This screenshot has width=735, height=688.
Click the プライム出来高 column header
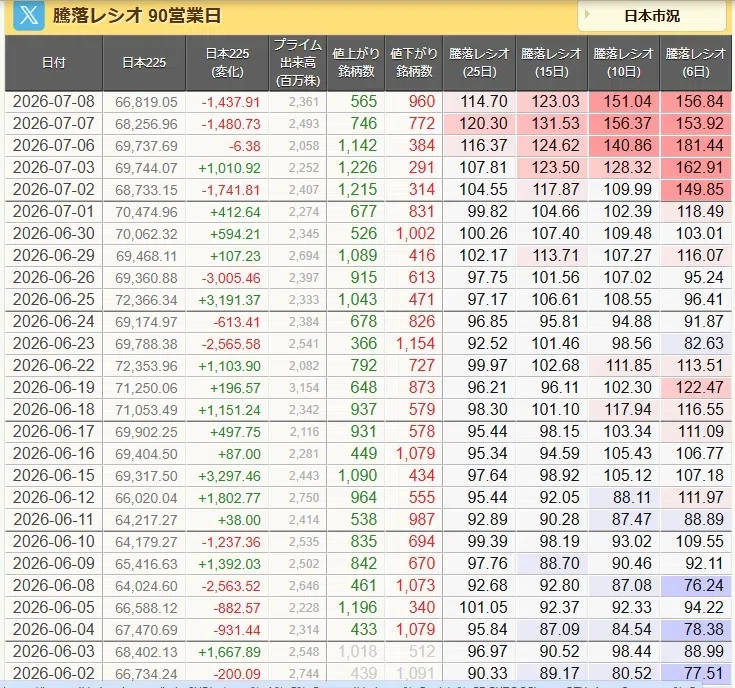(298, 63)
